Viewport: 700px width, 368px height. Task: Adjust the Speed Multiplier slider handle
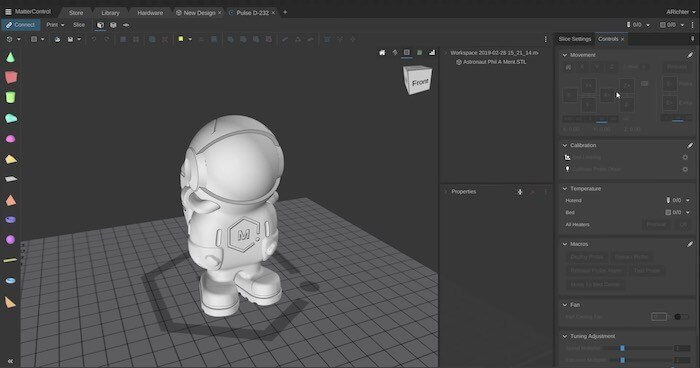pyautogui.click(x=622, y=348)
